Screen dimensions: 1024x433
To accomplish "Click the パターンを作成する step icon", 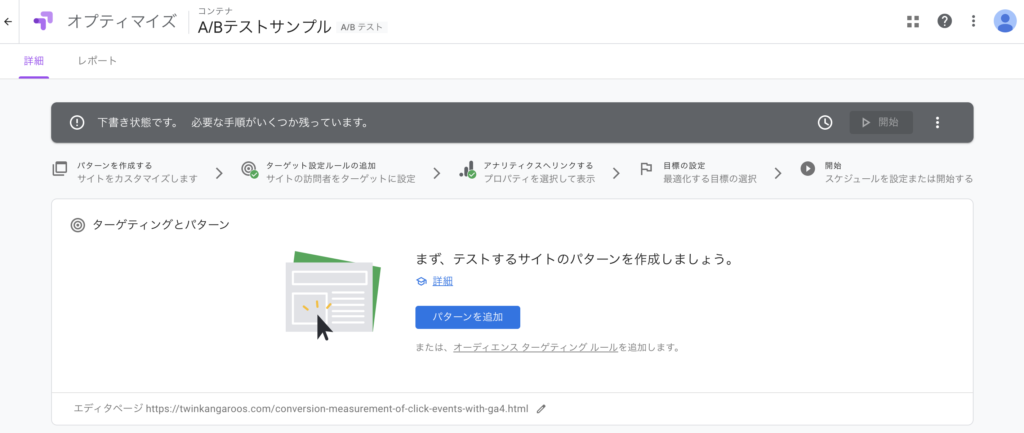I will pyautogui.click(x=60, y=169).
